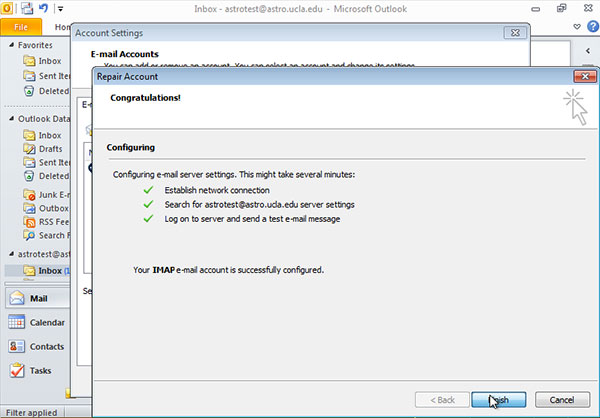600x418 pixels.
Task: Click the Mail envelope icon
Action: pyautogui.click(x=17, y=298)
